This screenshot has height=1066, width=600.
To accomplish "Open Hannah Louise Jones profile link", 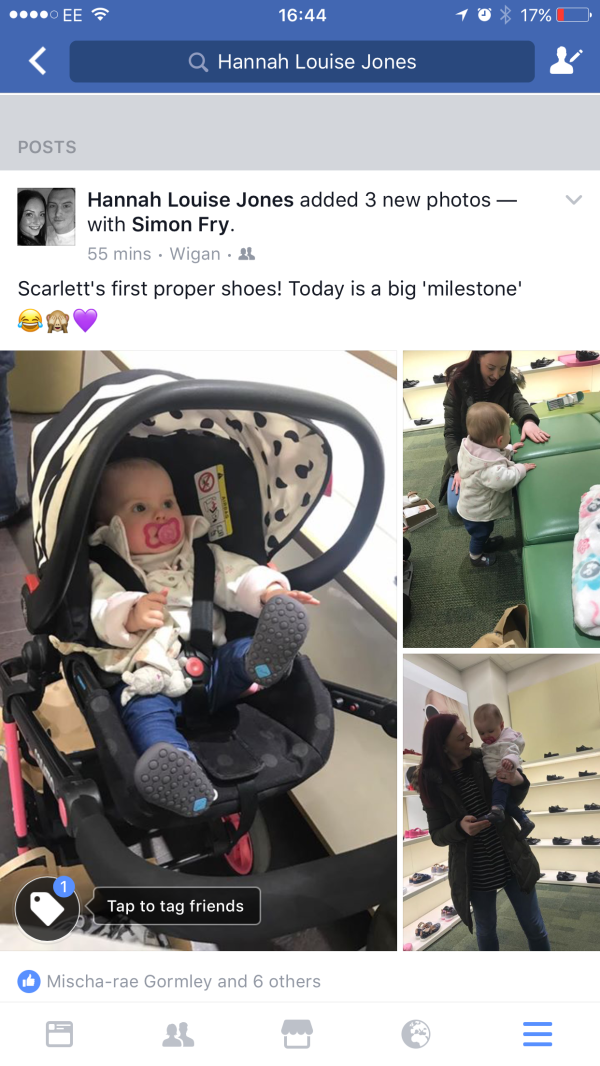I will tap(190, 200).
